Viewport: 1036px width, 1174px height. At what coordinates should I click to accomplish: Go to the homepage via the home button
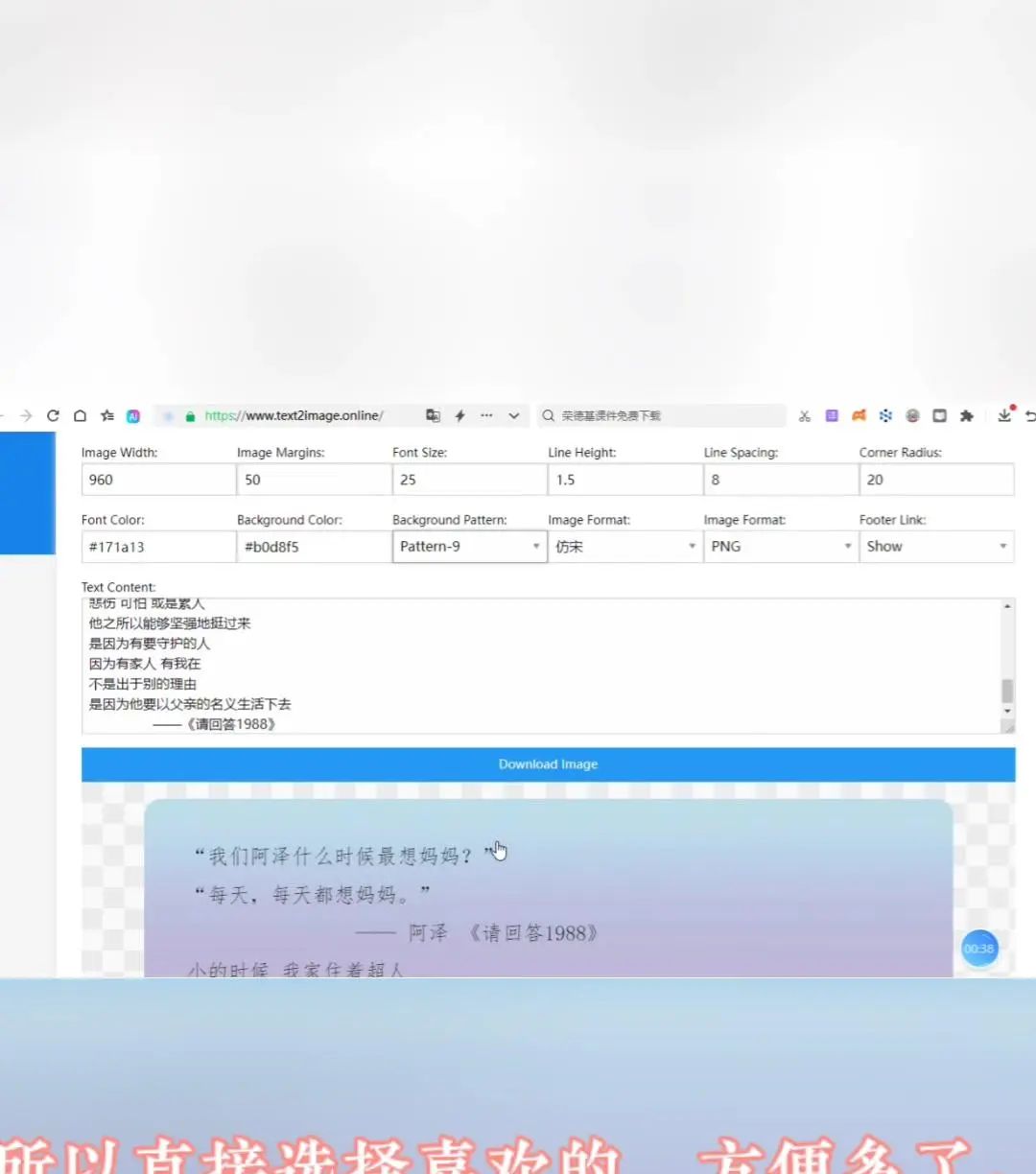pos(80,415)
